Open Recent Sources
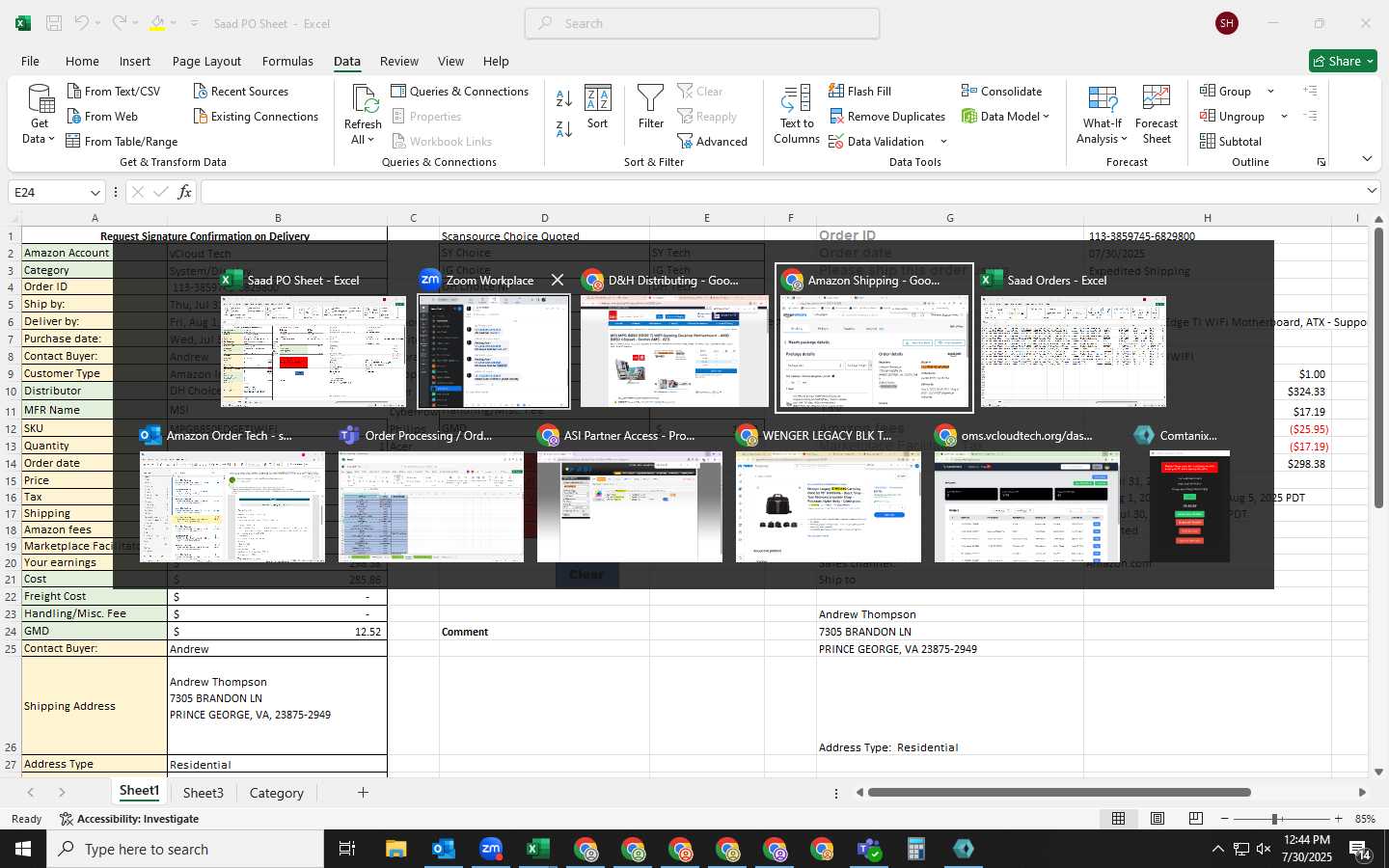The image size is (1389, 868). pyautogui.click(x=240, y=92)
